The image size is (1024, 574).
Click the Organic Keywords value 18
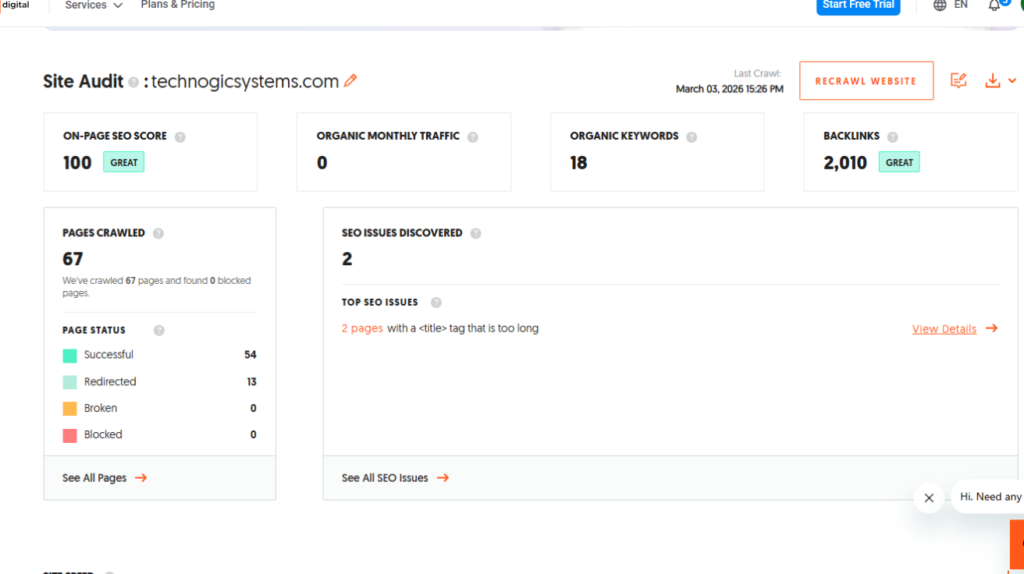click(x=579, y=163)
